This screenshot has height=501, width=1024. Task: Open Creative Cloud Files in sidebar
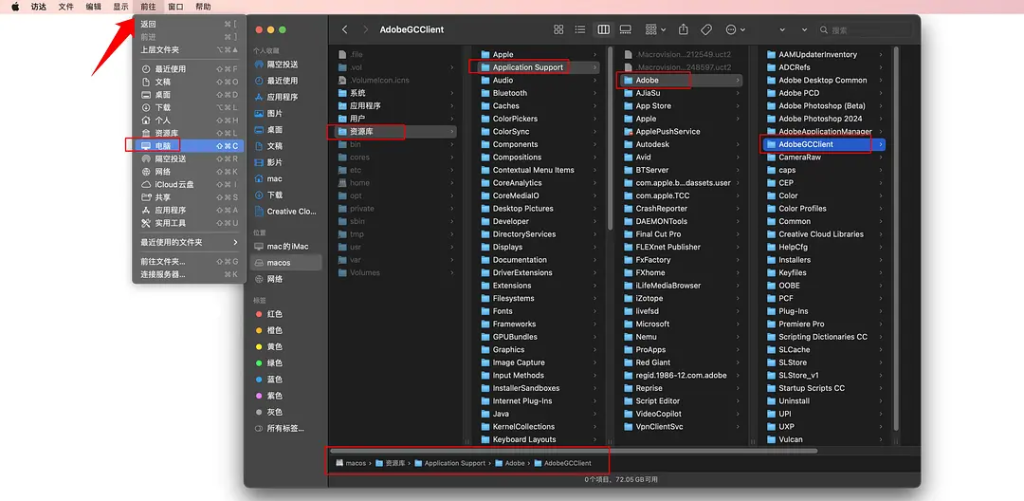[x=285, y=211]
